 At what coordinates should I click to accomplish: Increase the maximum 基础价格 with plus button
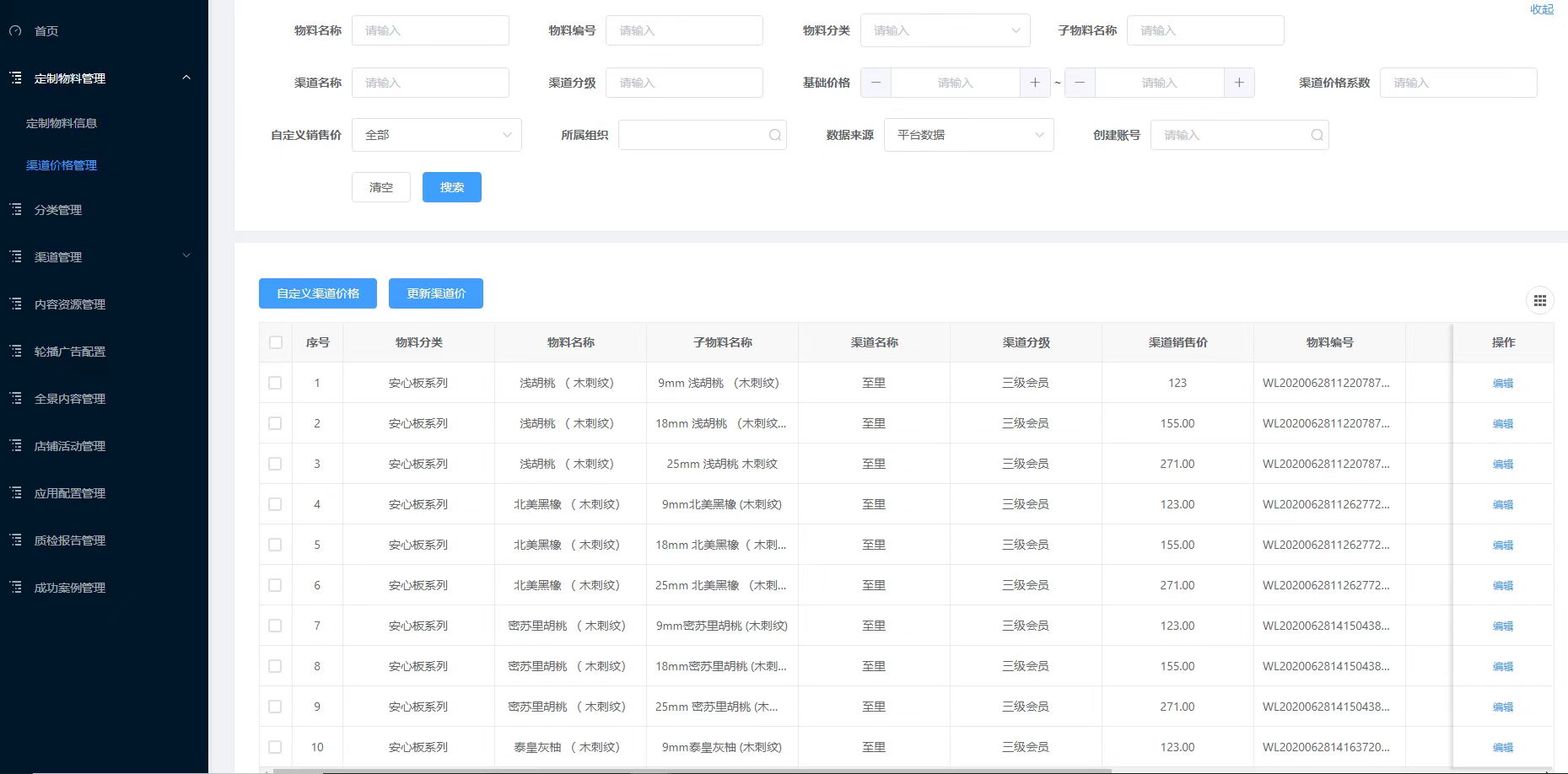point(1239,83)
